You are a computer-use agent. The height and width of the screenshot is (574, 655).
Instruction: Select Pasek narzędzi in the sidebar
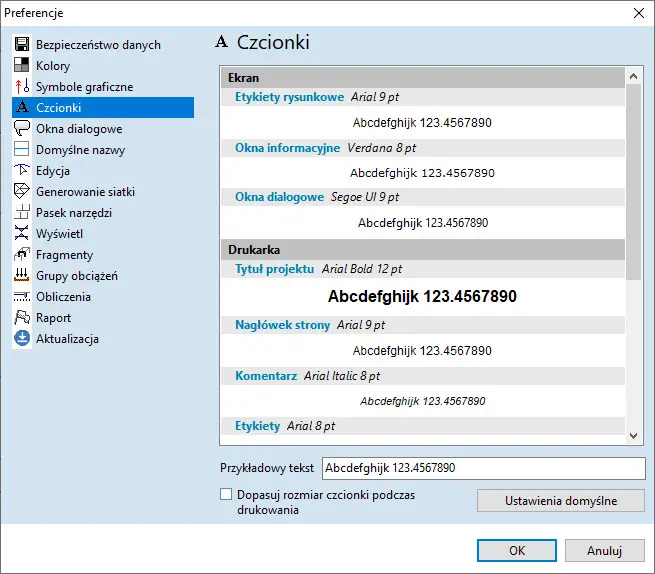pos(73,213)
